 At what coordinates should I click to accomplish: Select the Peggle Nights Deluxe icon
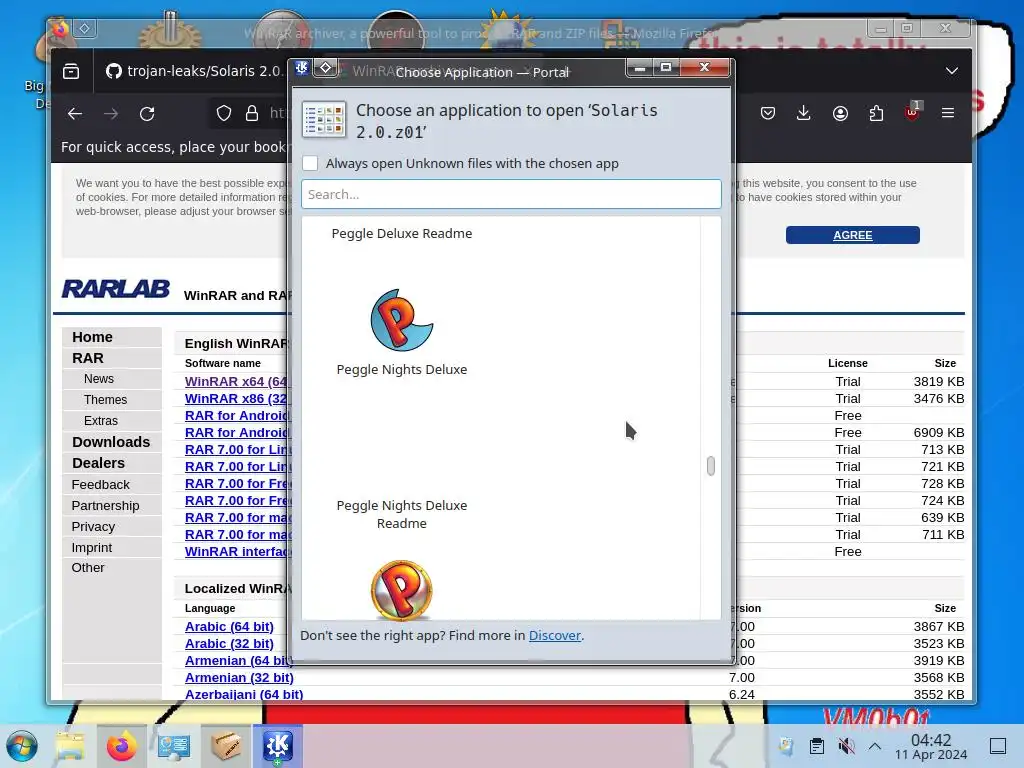(x=402, y=320)
